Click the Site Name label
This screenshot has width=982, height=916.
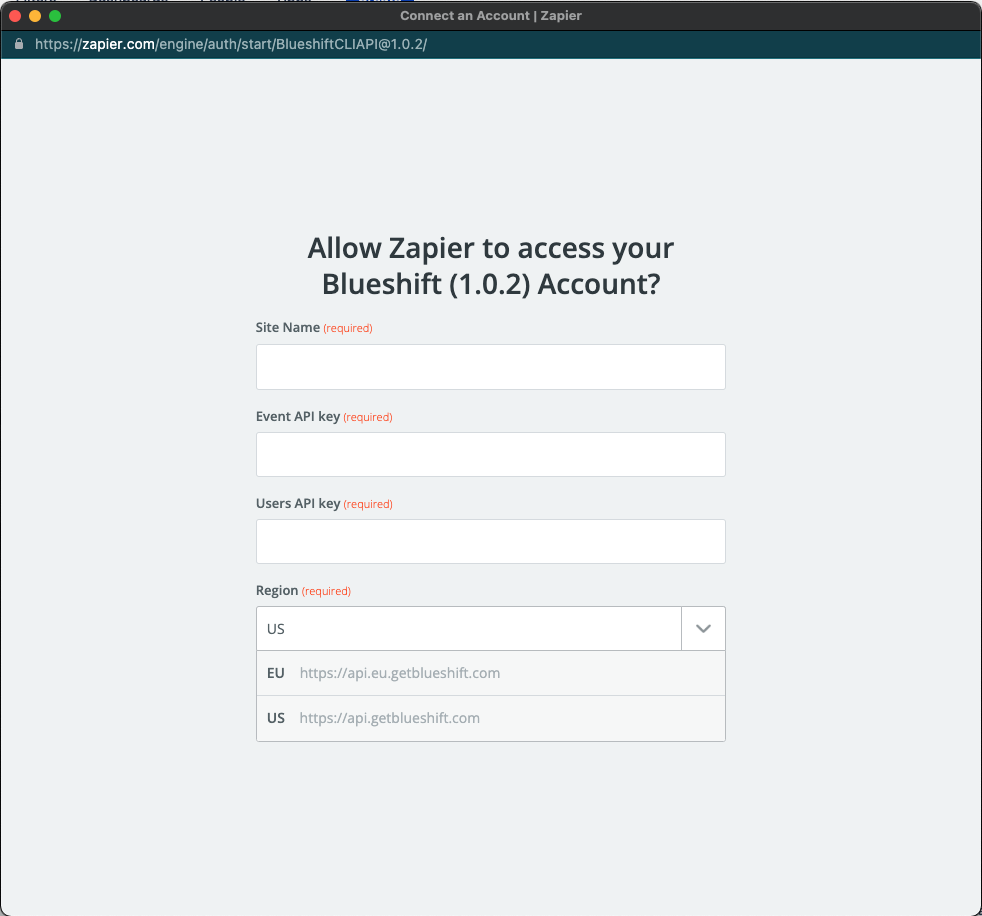click(287, 327)
